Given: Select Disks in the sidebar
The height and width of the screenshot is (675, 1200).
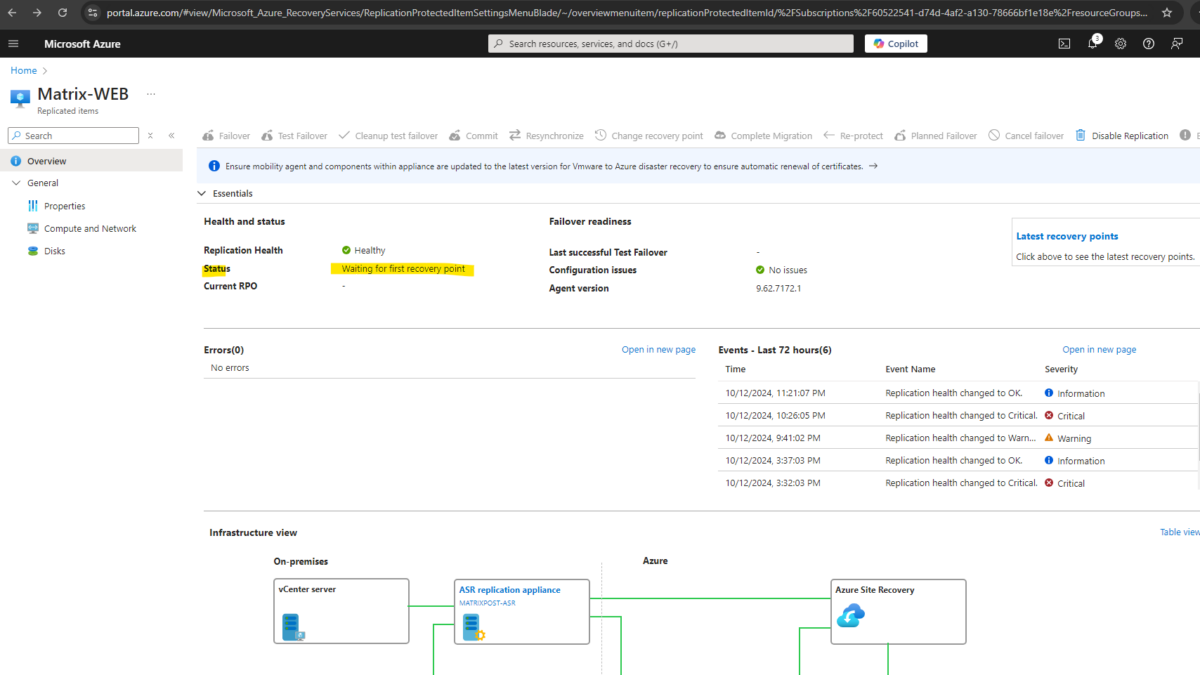Looking at the screenshot, I should tap(48, 250).
